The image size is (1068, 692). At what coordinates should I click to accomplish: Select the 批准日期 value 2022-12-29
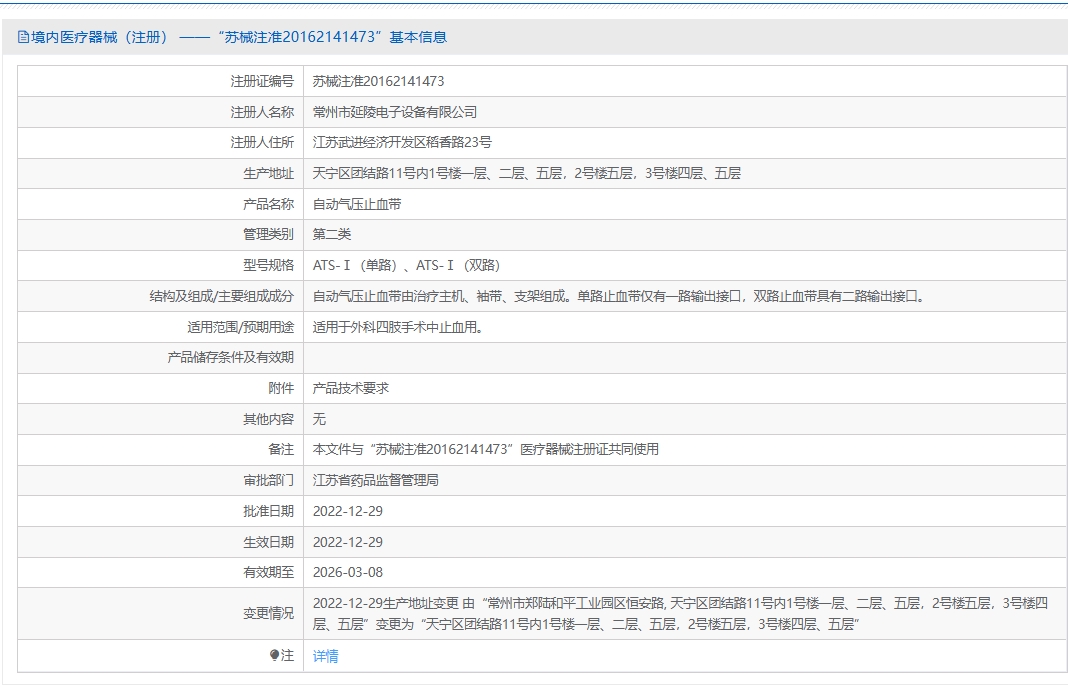click(347, 511)
